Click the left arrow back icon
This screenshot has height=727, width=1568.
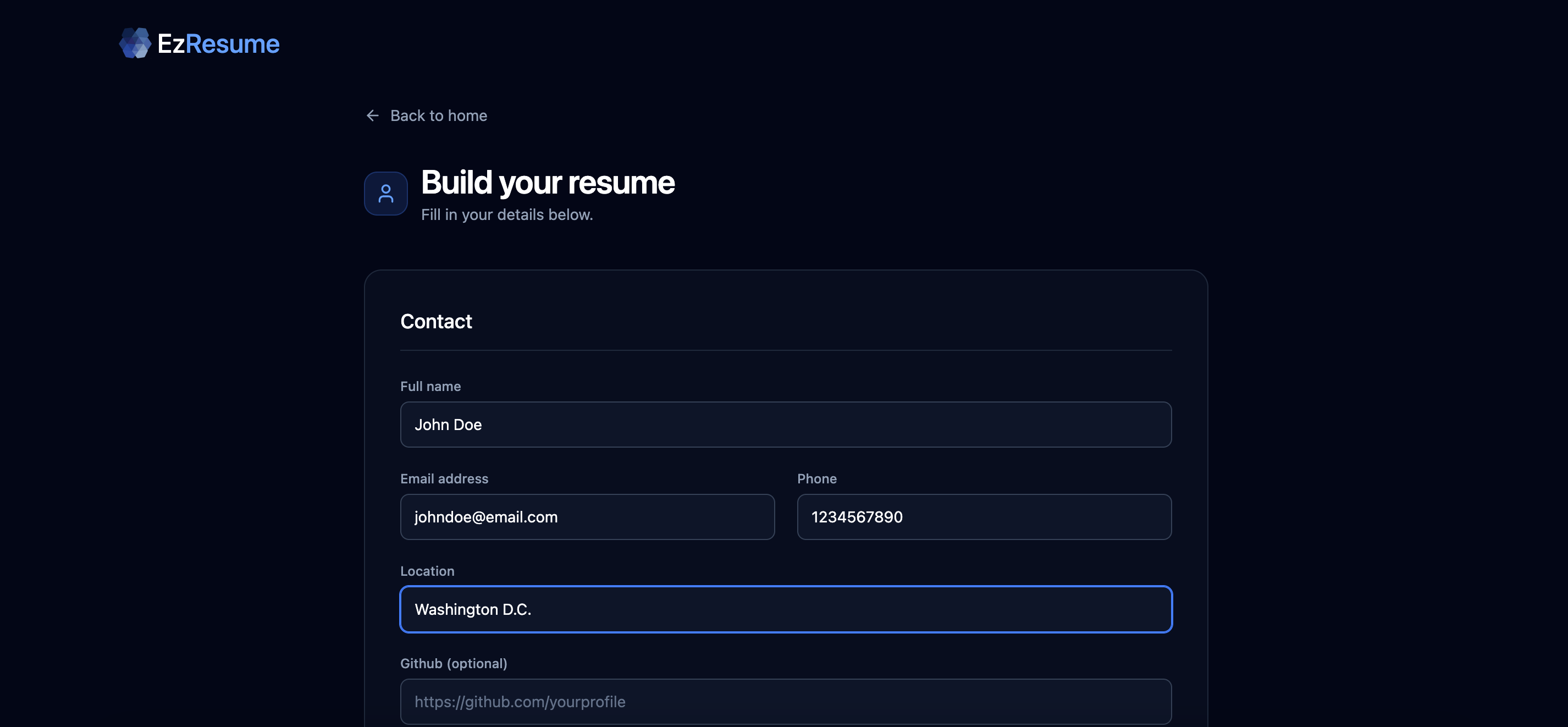tap(373, 115)
